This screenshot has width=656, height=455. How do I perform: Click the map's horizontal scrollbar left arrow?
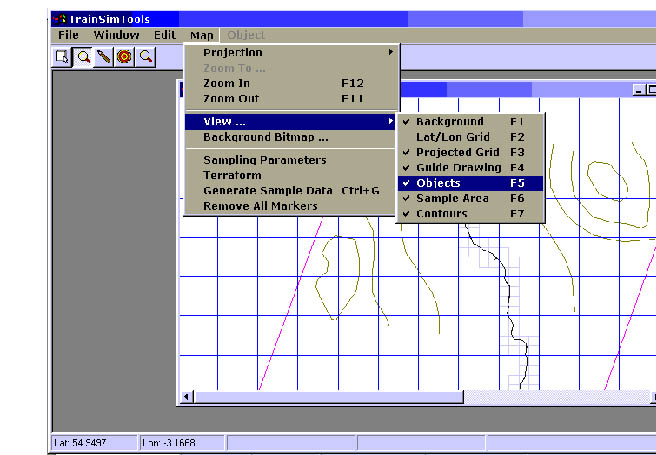coord(187,397)
